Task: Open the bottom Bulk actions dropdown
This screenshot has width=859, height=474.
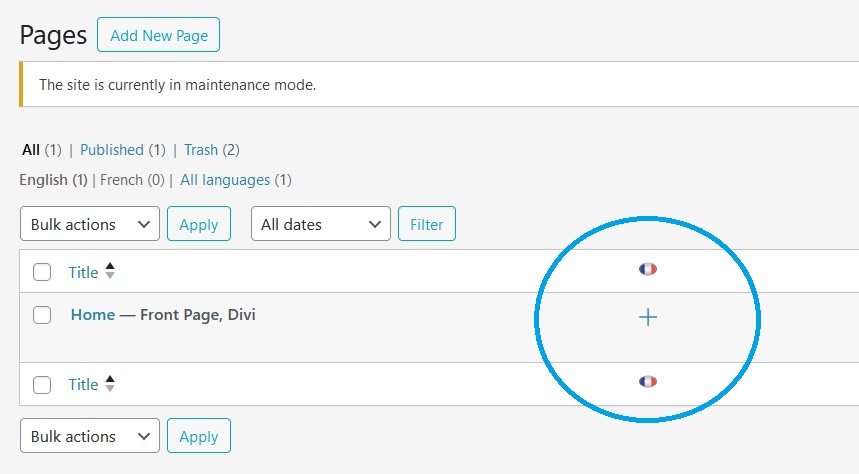Action: [90, 436]
